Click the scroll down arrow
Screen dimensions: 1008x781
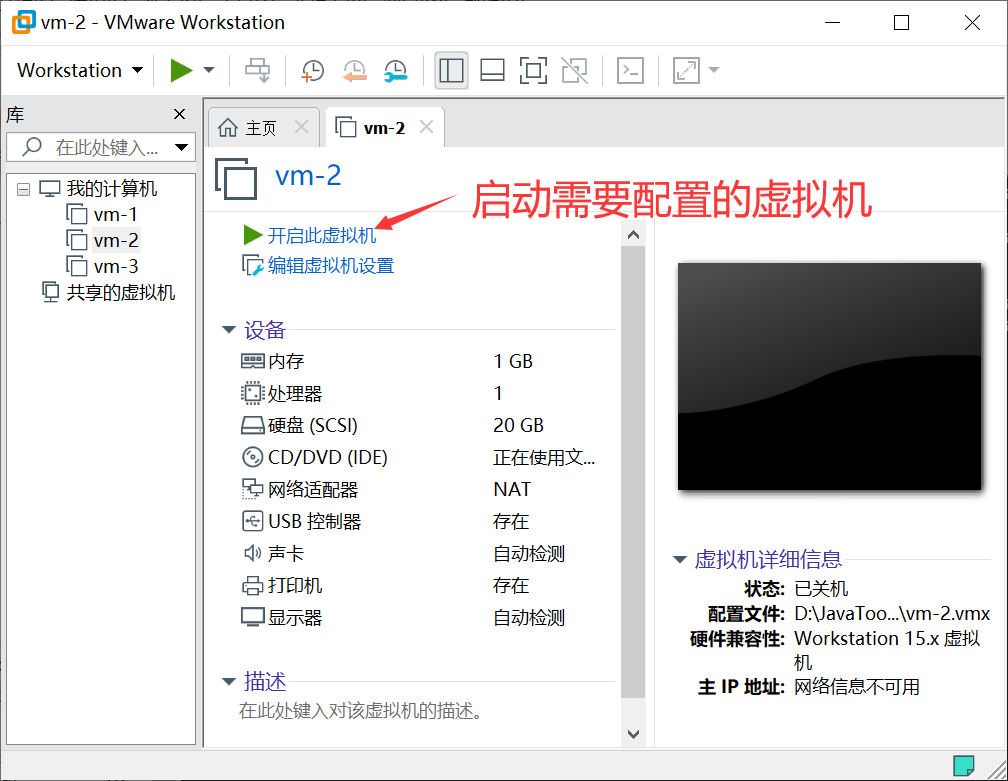coord(633,734)
